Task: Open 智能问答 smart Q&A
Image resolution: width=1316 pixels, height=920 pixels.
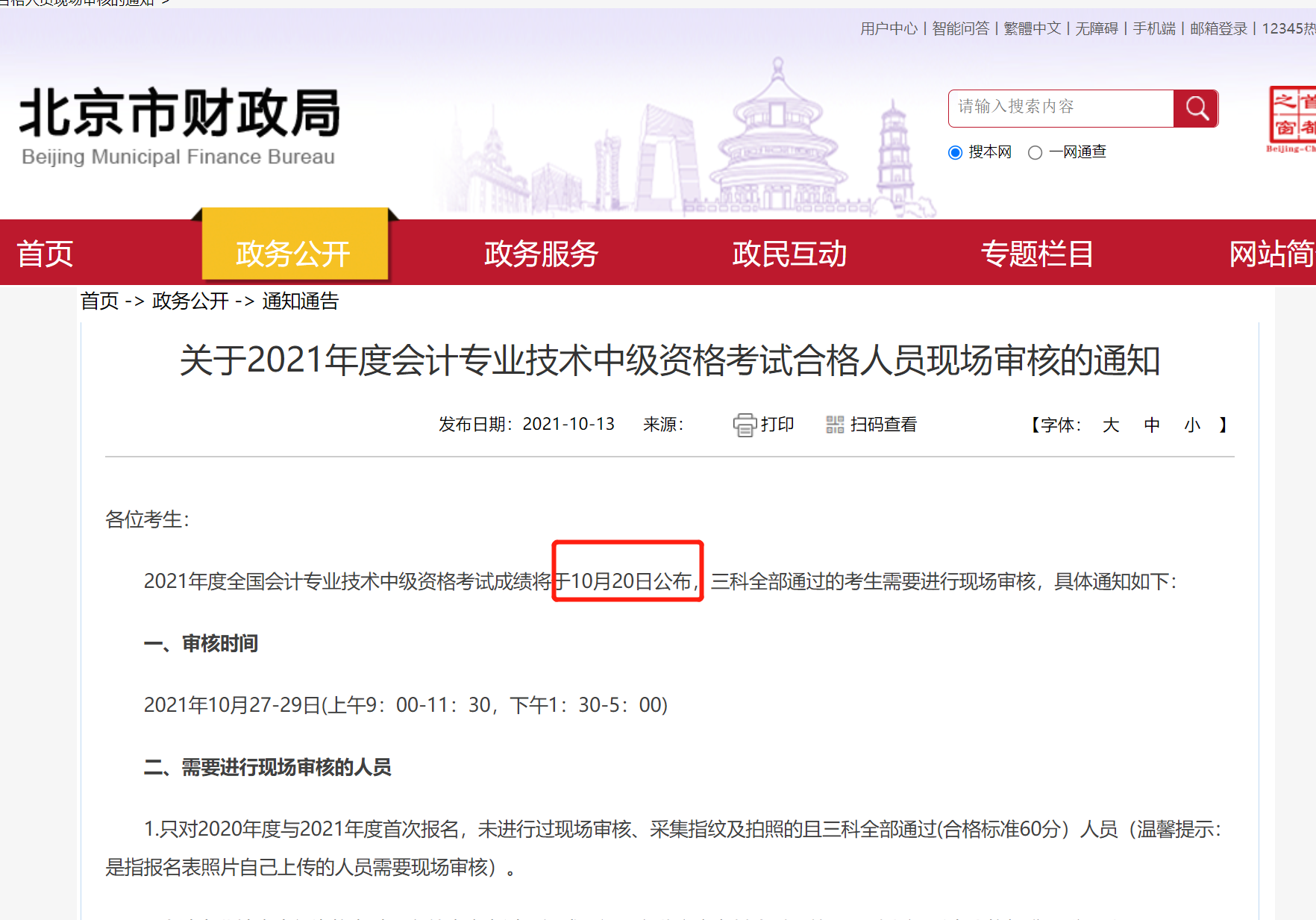Action: 961,28
